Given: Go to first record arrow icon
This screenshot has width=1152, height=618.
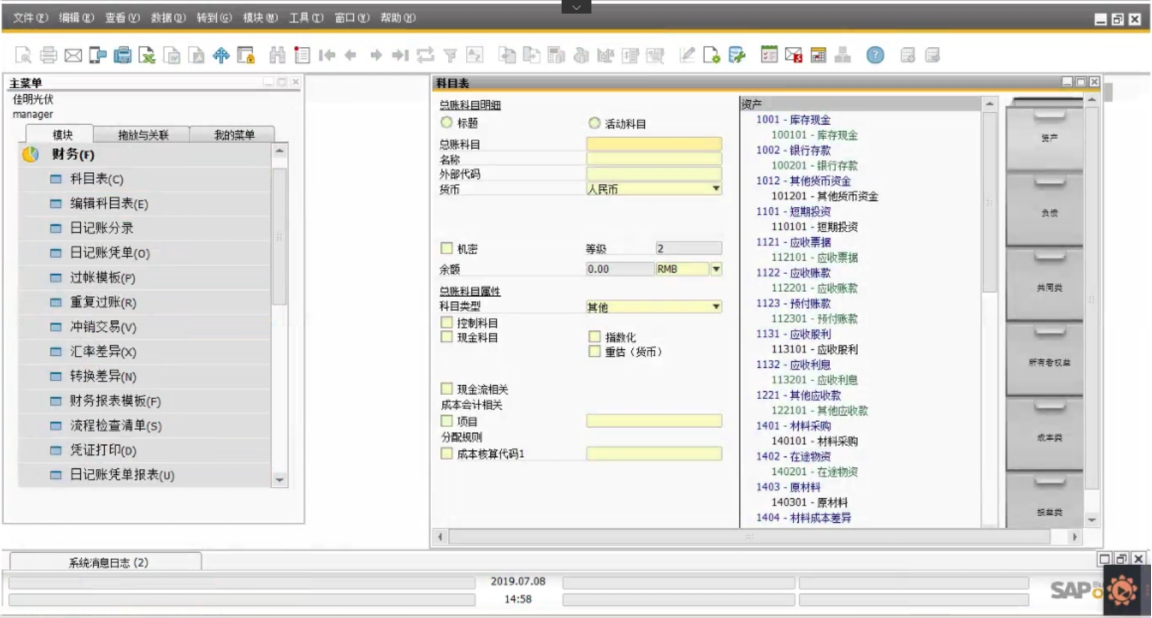Looking at the screenshot, I should 327,55.
